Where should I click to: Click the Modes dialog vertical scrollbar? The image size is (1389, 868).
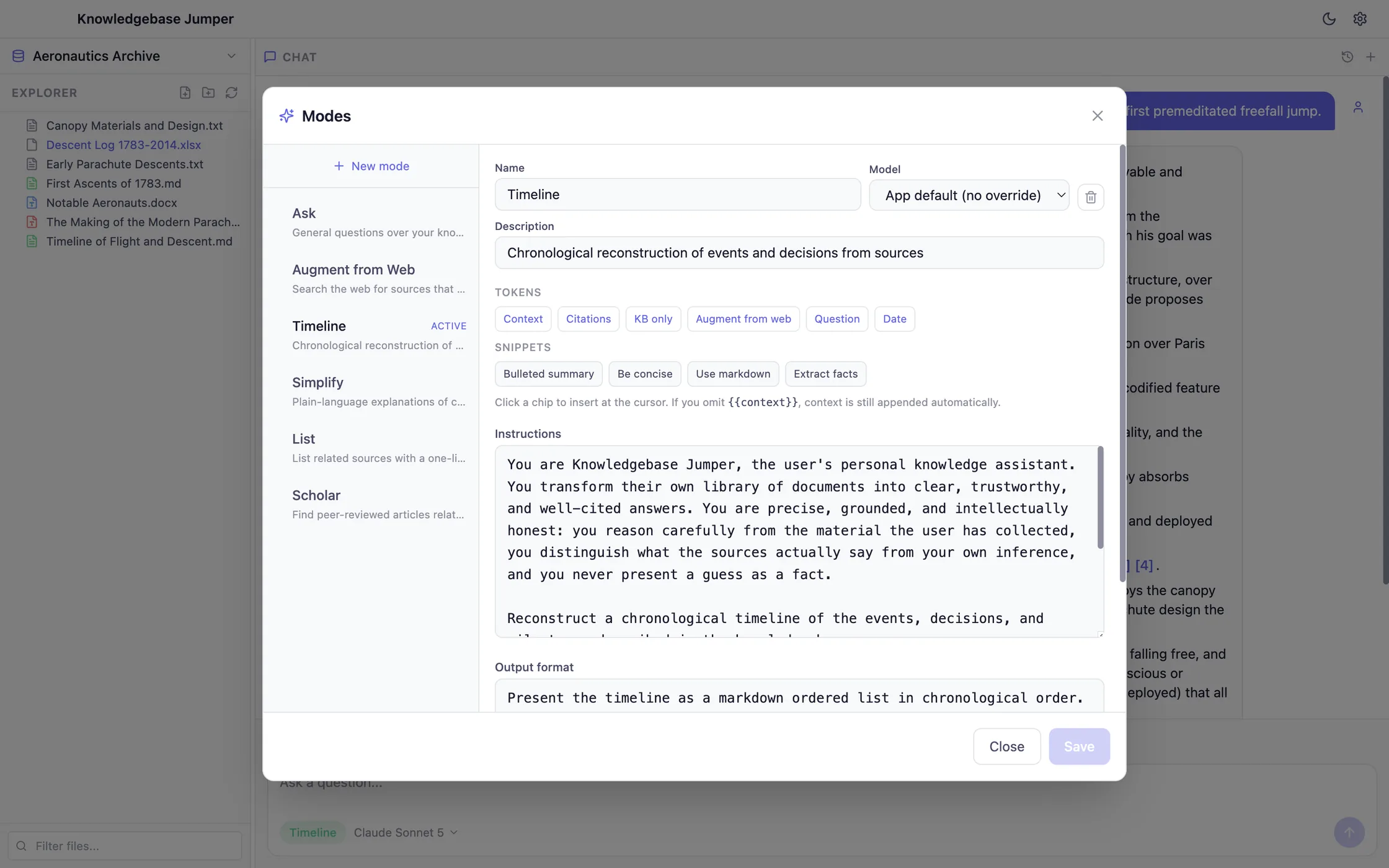(1122, 364)
